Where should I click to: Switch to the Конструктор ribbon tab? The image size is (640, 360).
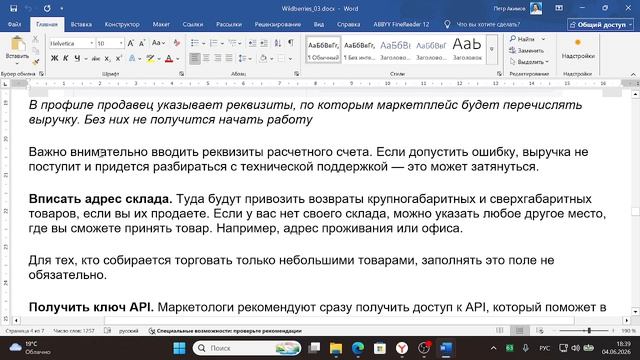122,24
